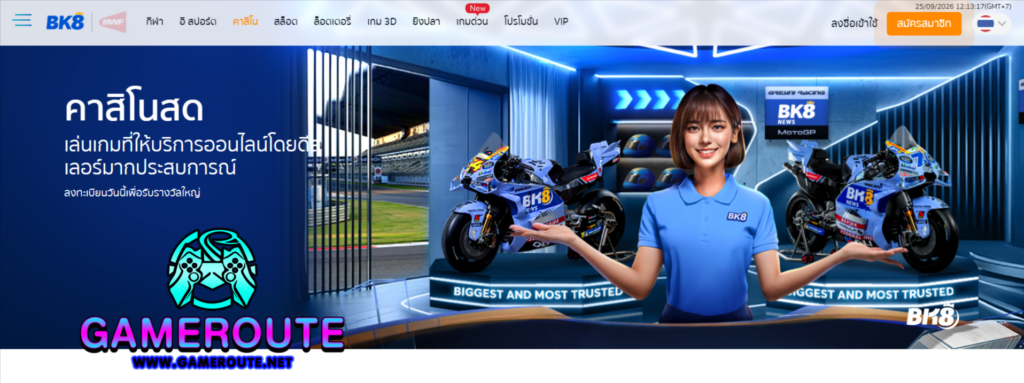1024x383 pixels.
Task: Click the date and time text
Action: tap(964, 6)
